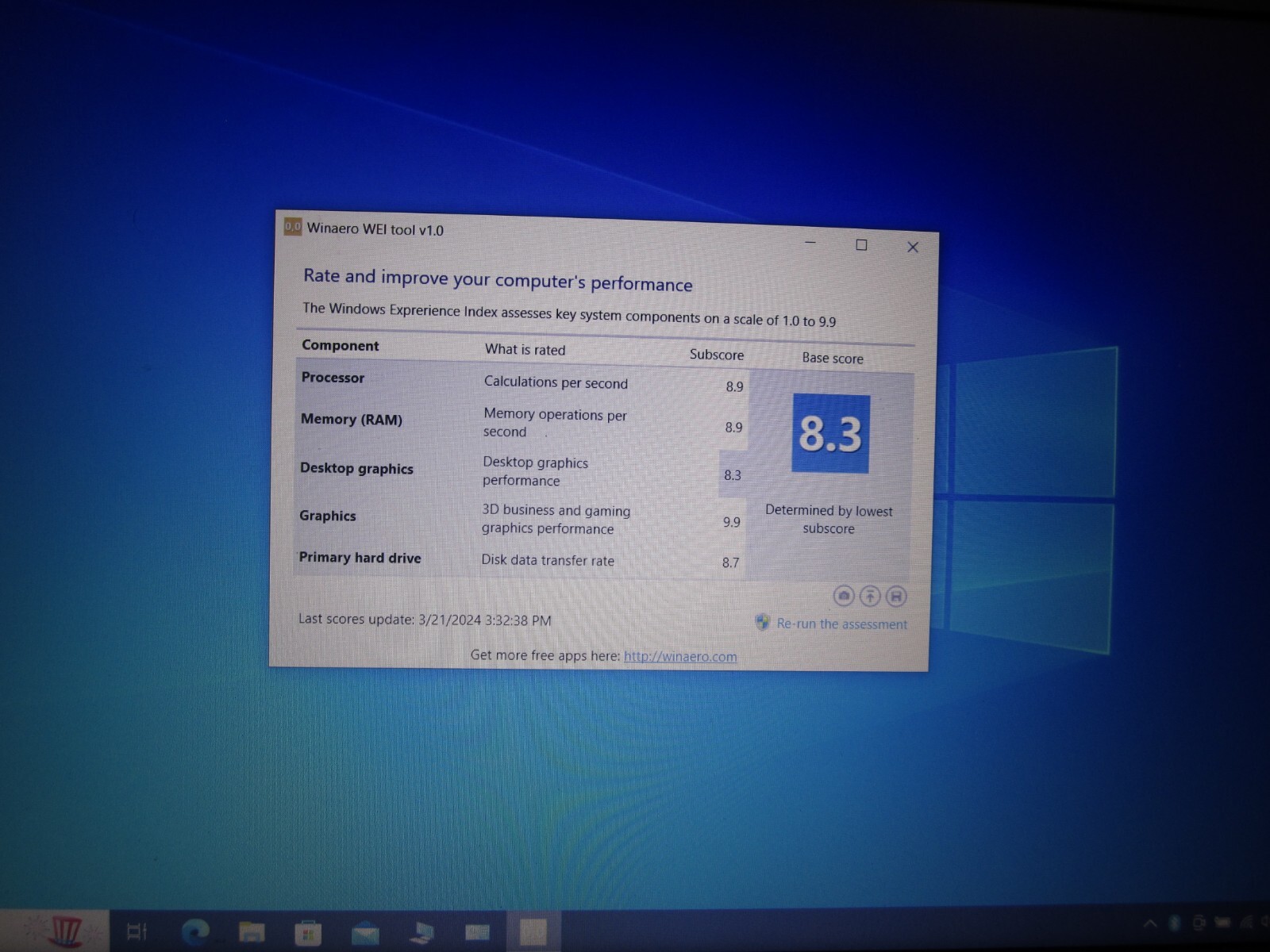Click the upload arrow icon in WEI tool

point(870,596)
